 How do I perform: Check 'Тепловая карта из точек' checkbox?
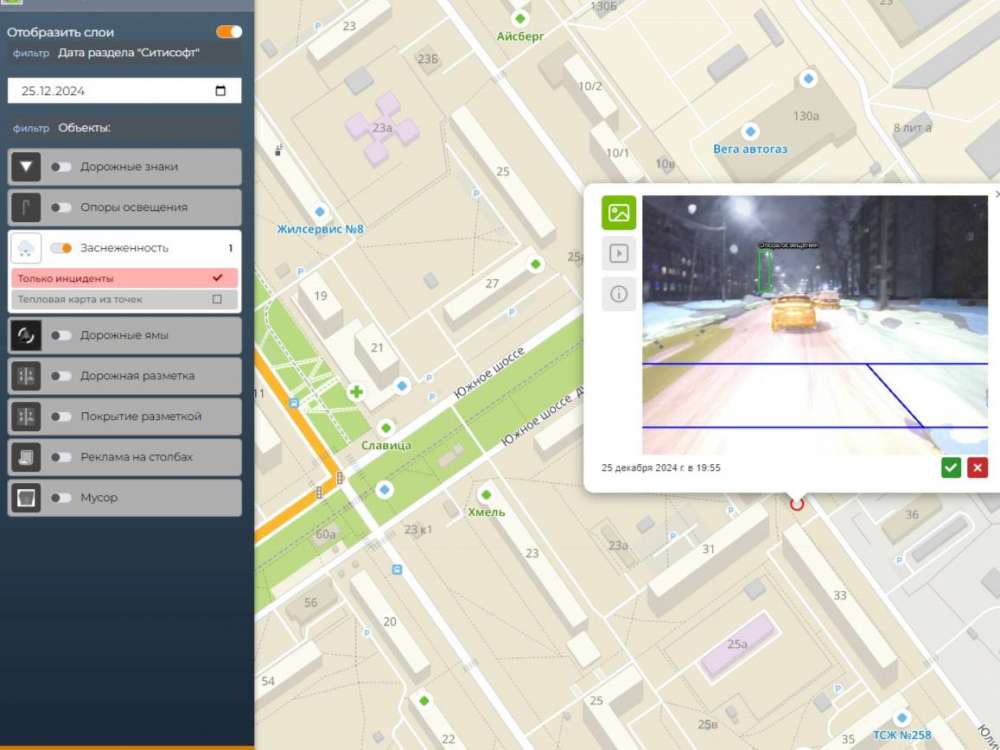[x=217, y=299]
